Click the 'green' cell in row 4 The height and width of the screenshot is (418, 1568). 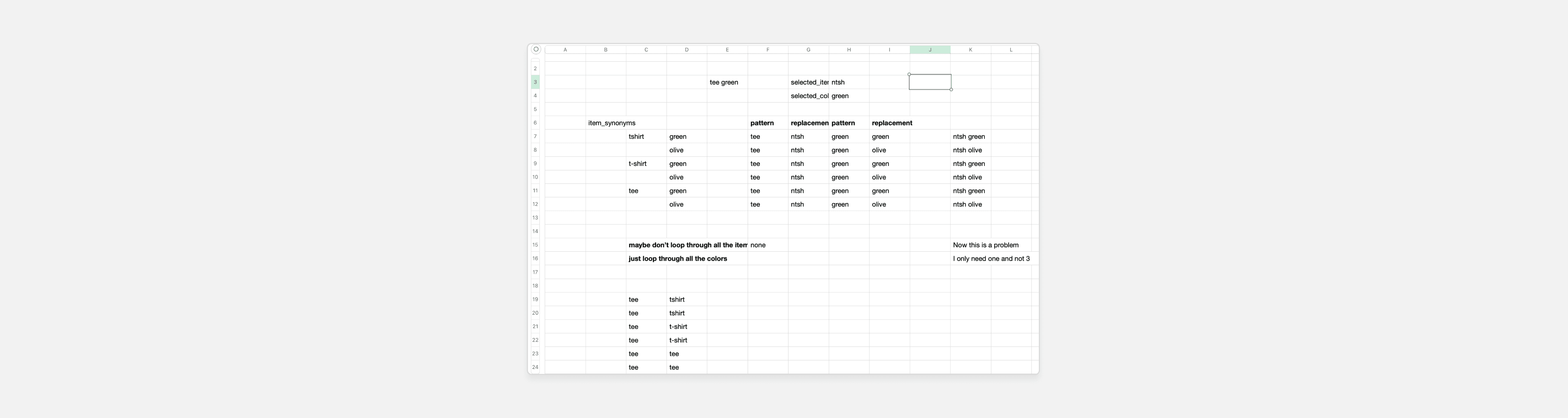(x=849, y=96)
